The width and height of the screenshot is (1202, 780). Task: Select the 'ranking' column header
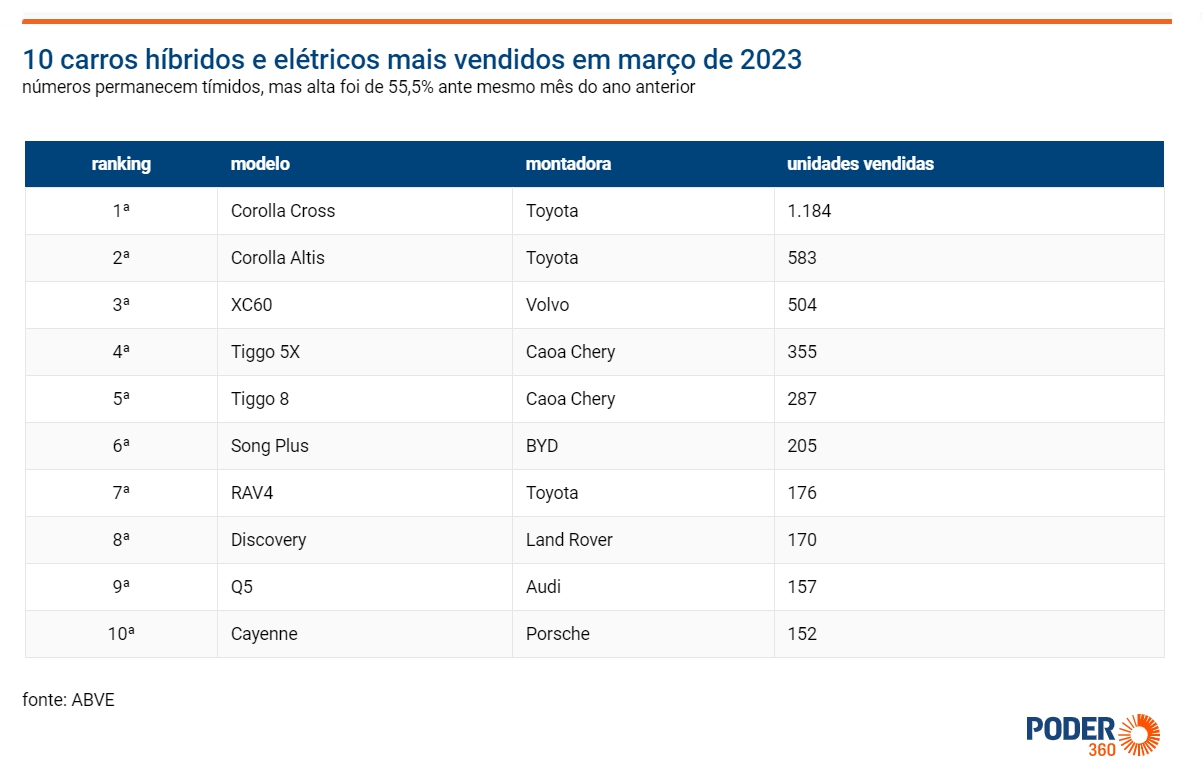[x=121, y=164]
